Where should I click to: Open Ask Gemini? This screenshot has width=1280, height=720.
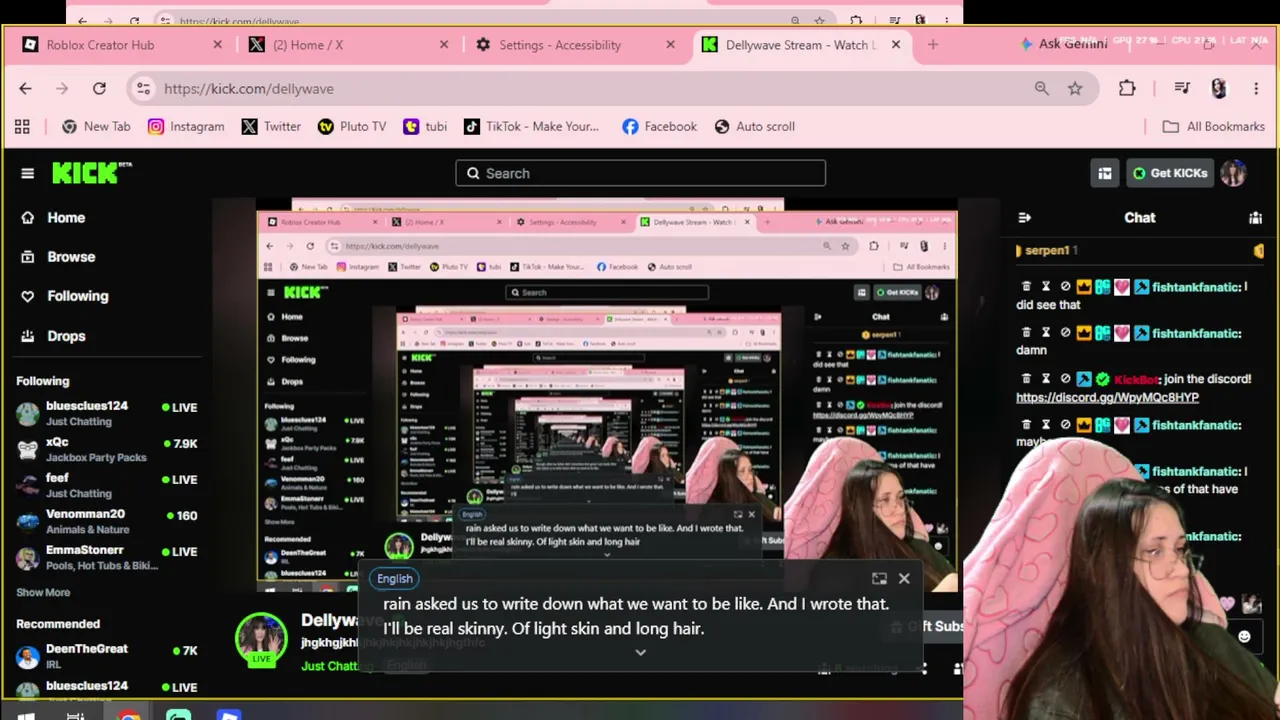[x=1063, y=44]
